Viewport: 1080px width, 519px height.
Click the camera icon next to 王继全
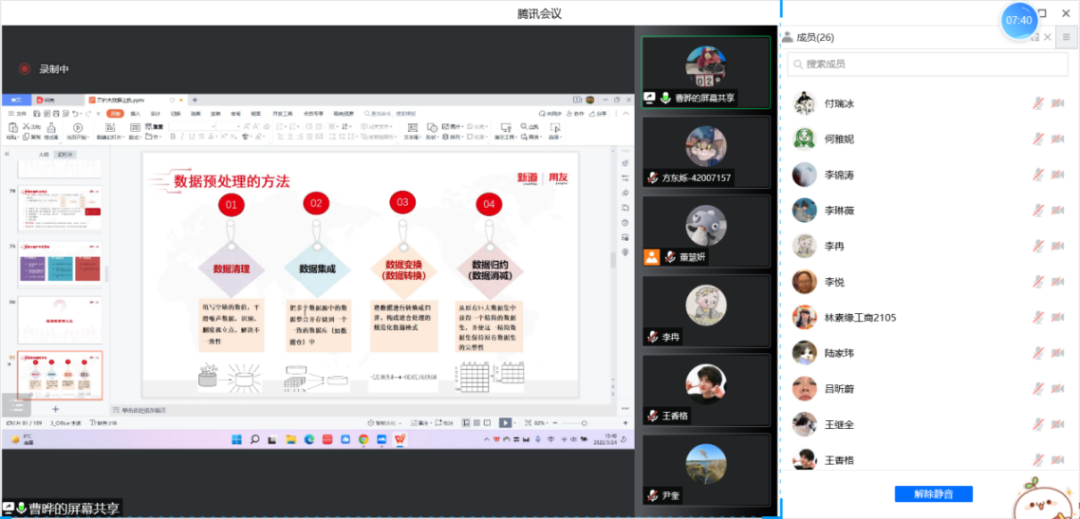click(x=1058, y=424)
